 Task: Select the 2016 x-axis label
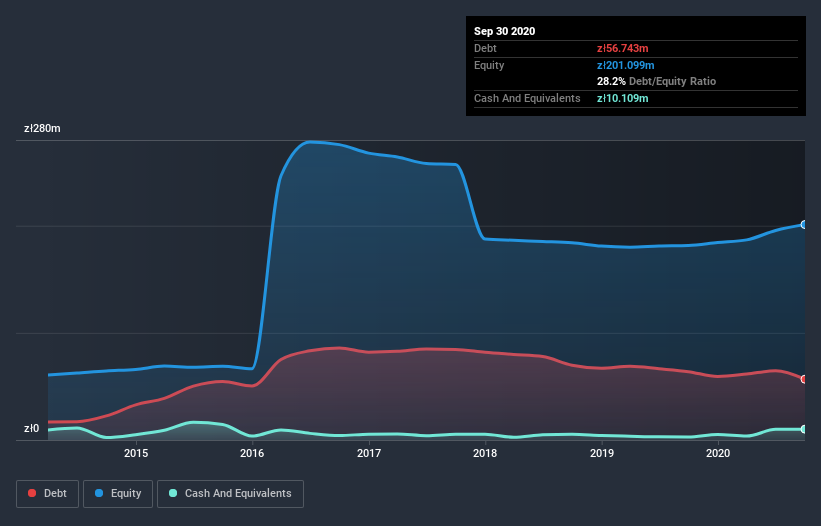[x=252, y=453]
